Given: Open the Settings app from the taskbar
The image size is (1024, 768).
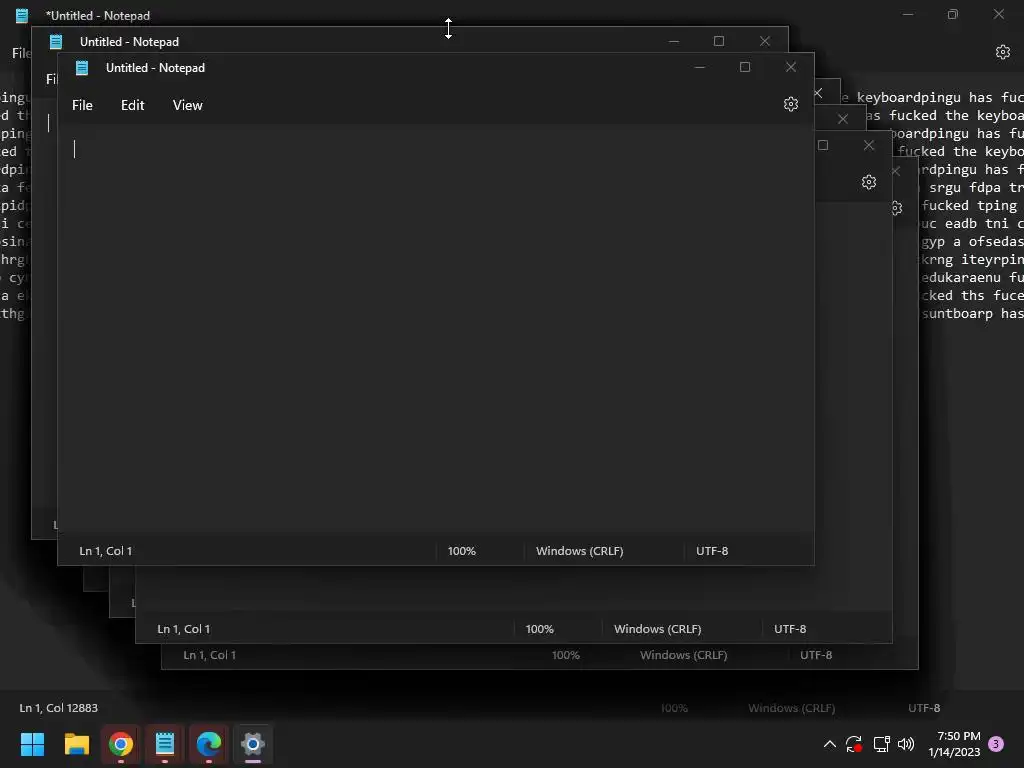Looking at the screenshot, I should coord(253,744).
